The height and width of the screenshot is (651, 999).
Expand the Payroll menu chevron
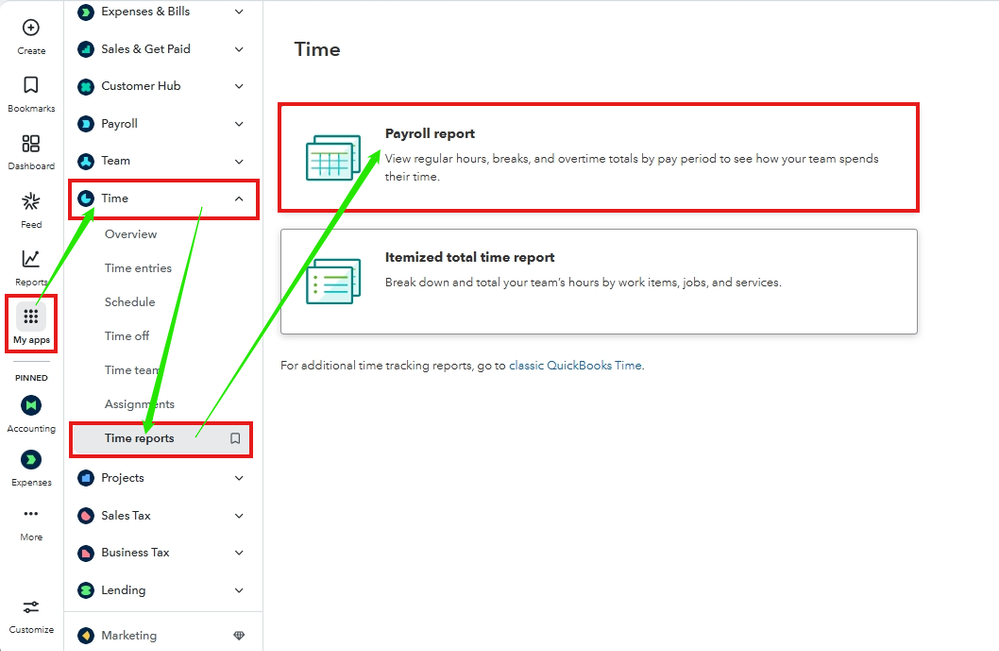[x=239, y=124]
